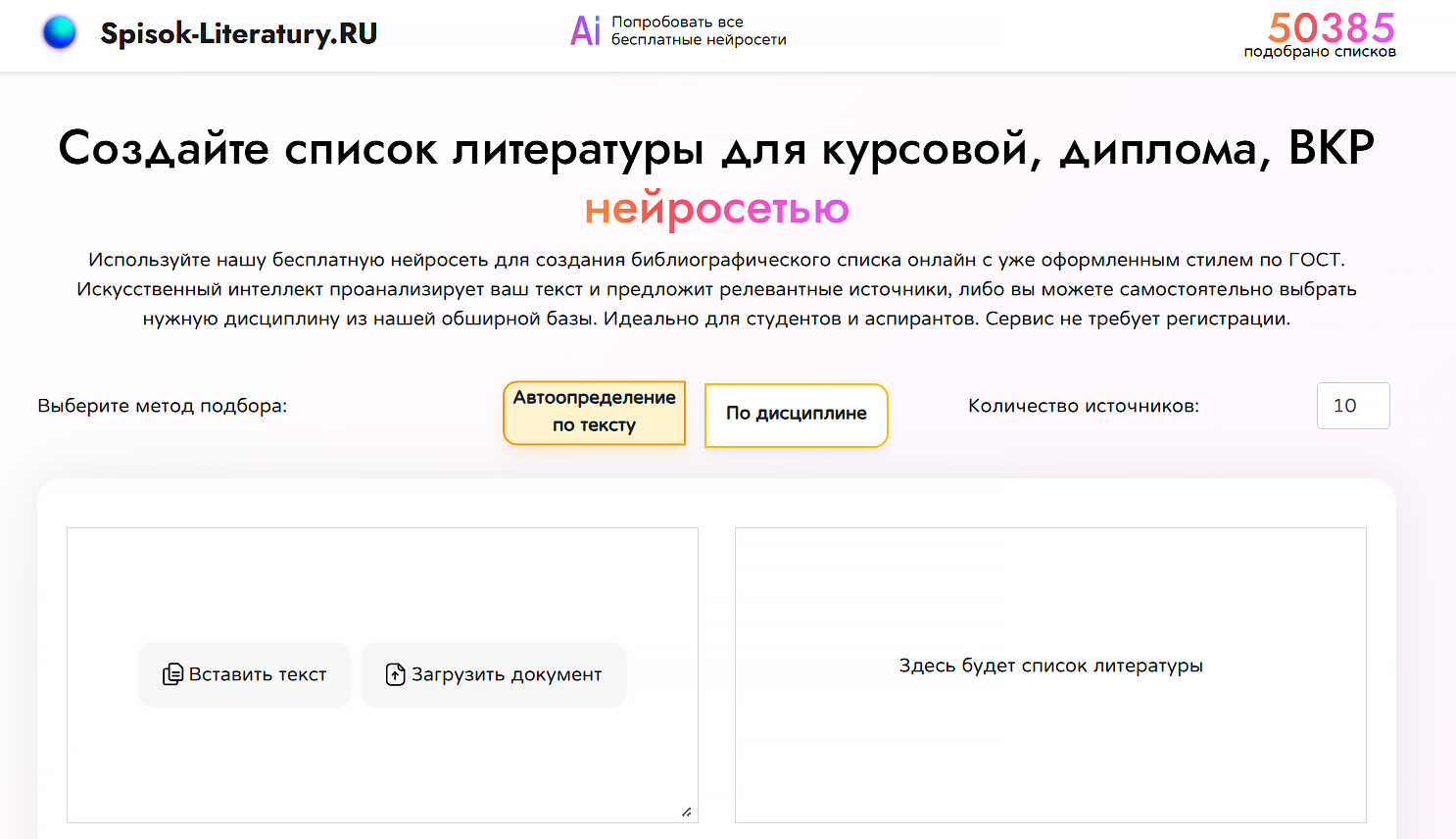Click the Spisok-Literatury.RU globe logo icon
Viewport: 1456px width, 839px height.
[59, 31]
